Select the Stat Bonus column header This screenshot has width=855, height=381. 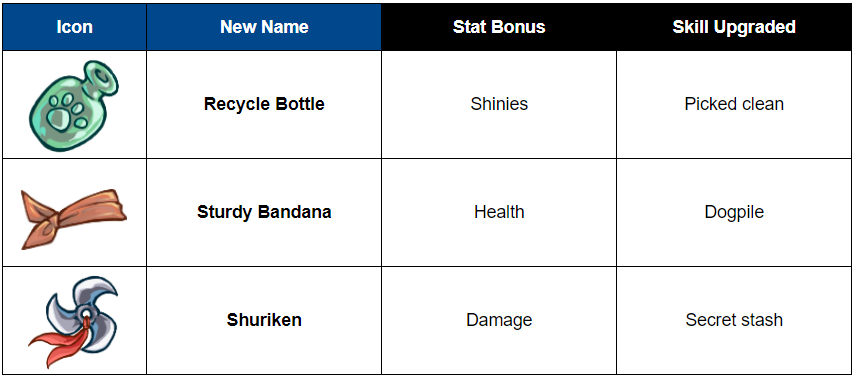[499, 27]
